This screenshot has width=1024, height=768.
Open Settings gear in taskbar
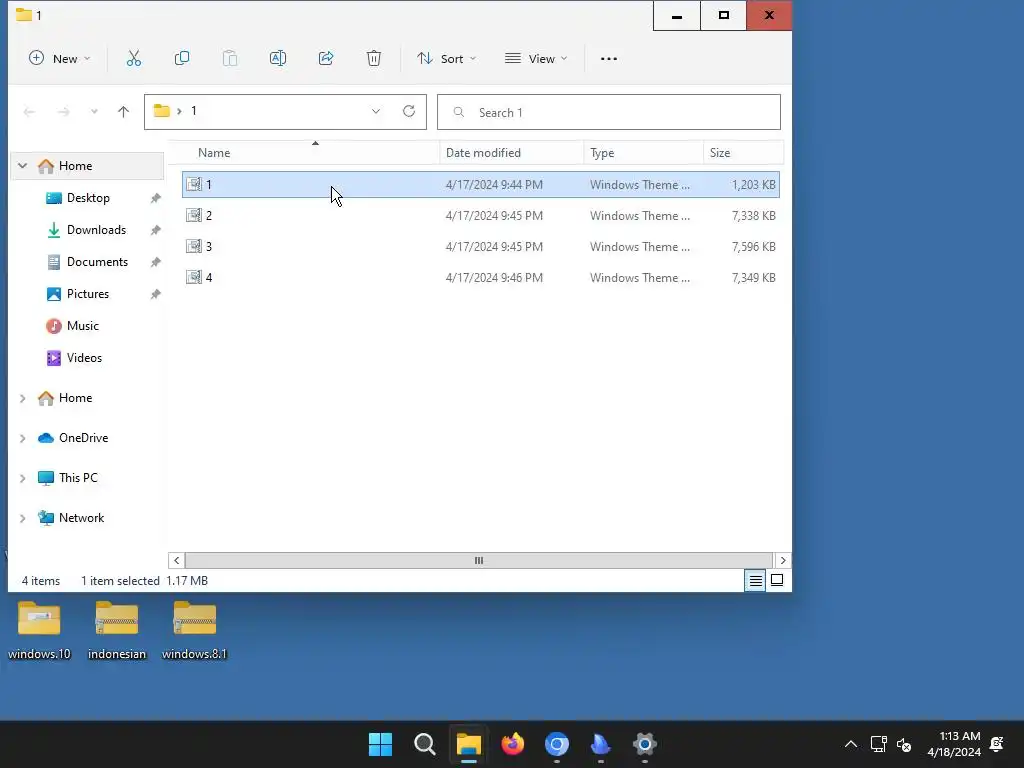pos(645,744)
